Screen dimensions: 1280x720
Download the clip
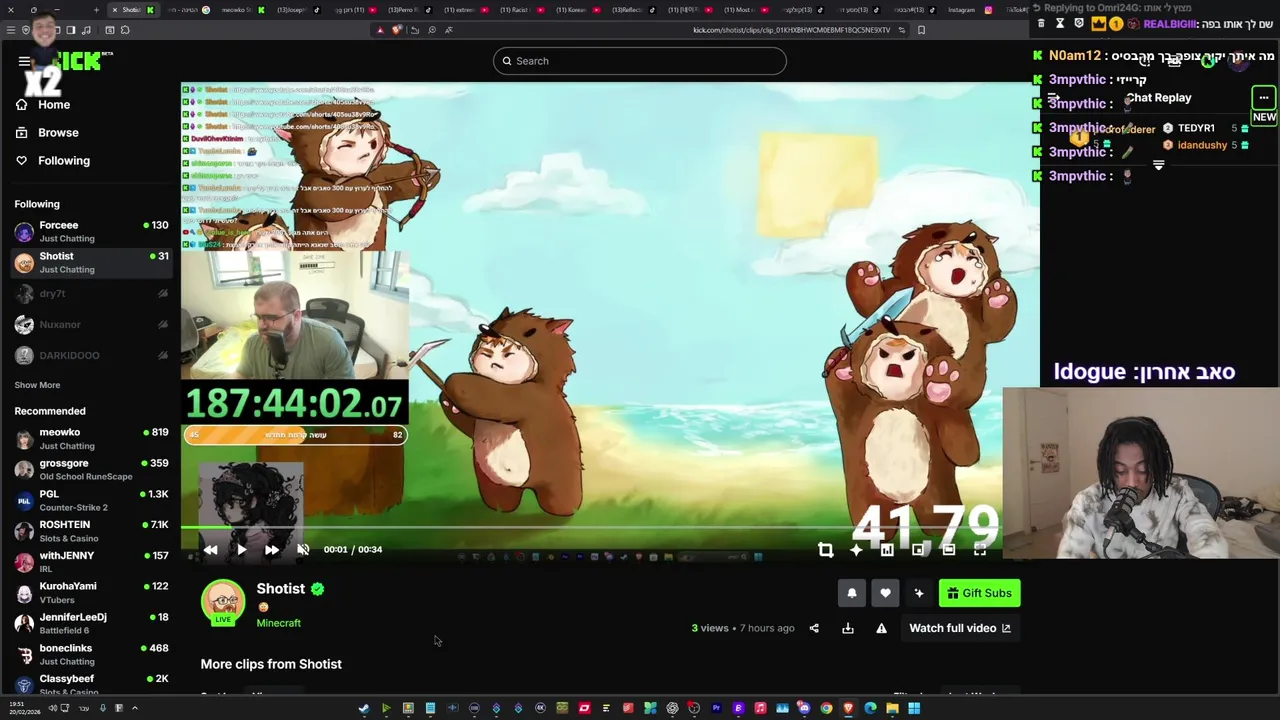coord(848,628)
